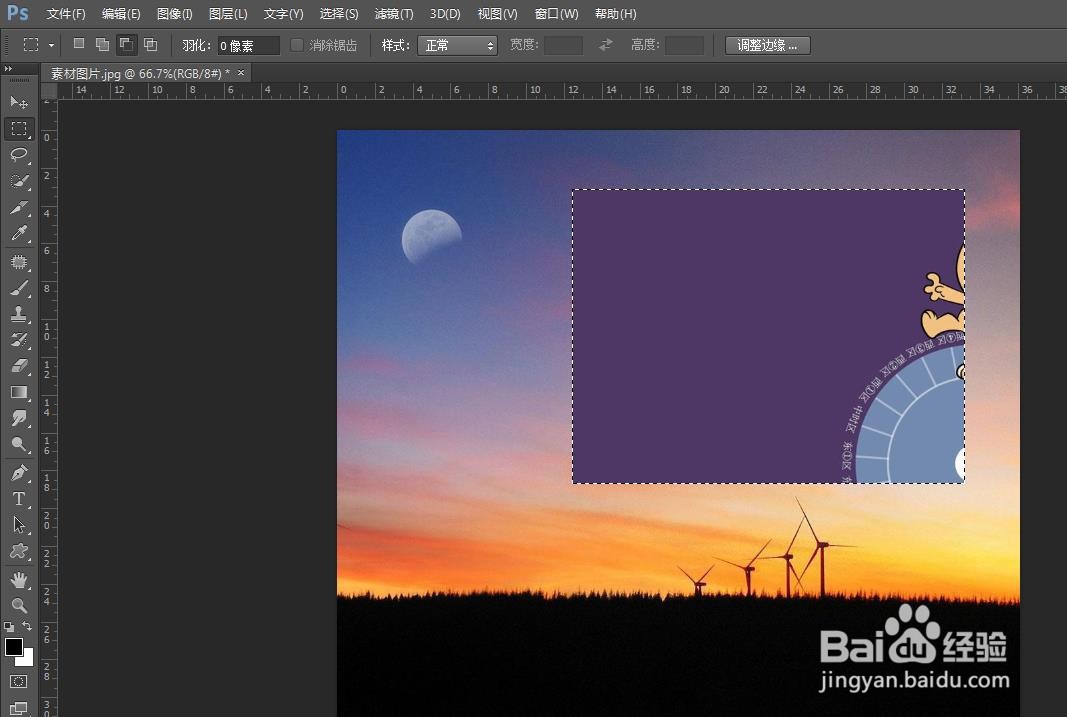The image size is (1067, 717).
Task: Expand the toolbar double-arrow
Action: pyautogui.click(x=8, y=69)
